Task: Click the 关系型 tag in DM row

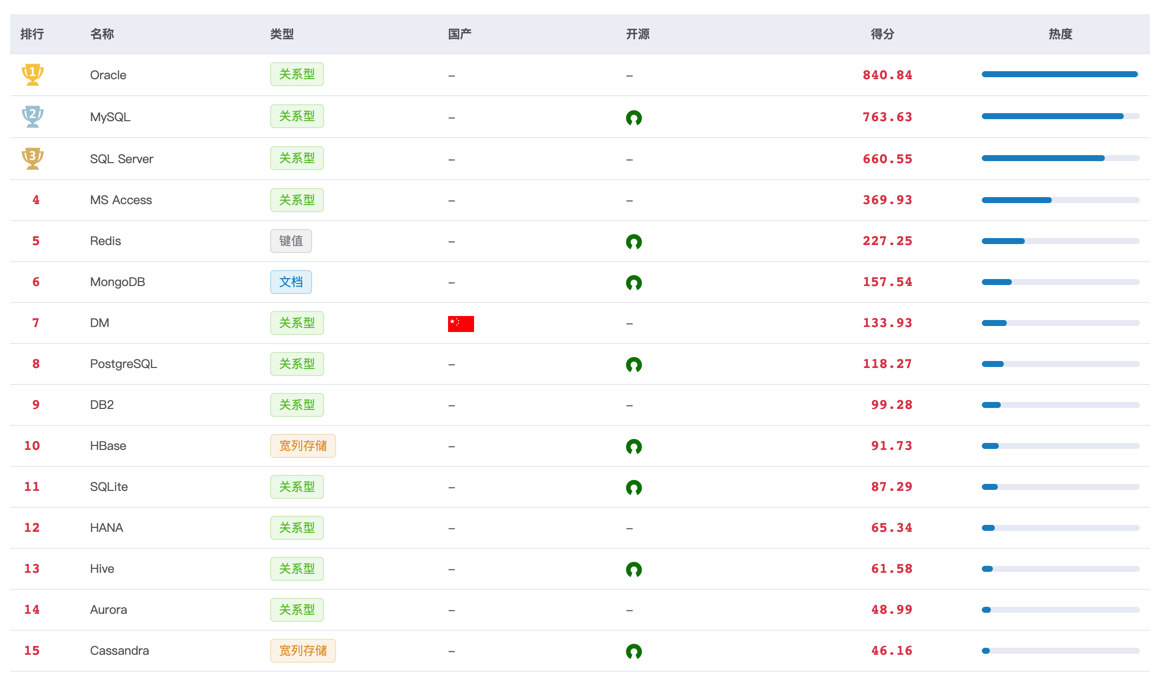Action: [296, 323]
